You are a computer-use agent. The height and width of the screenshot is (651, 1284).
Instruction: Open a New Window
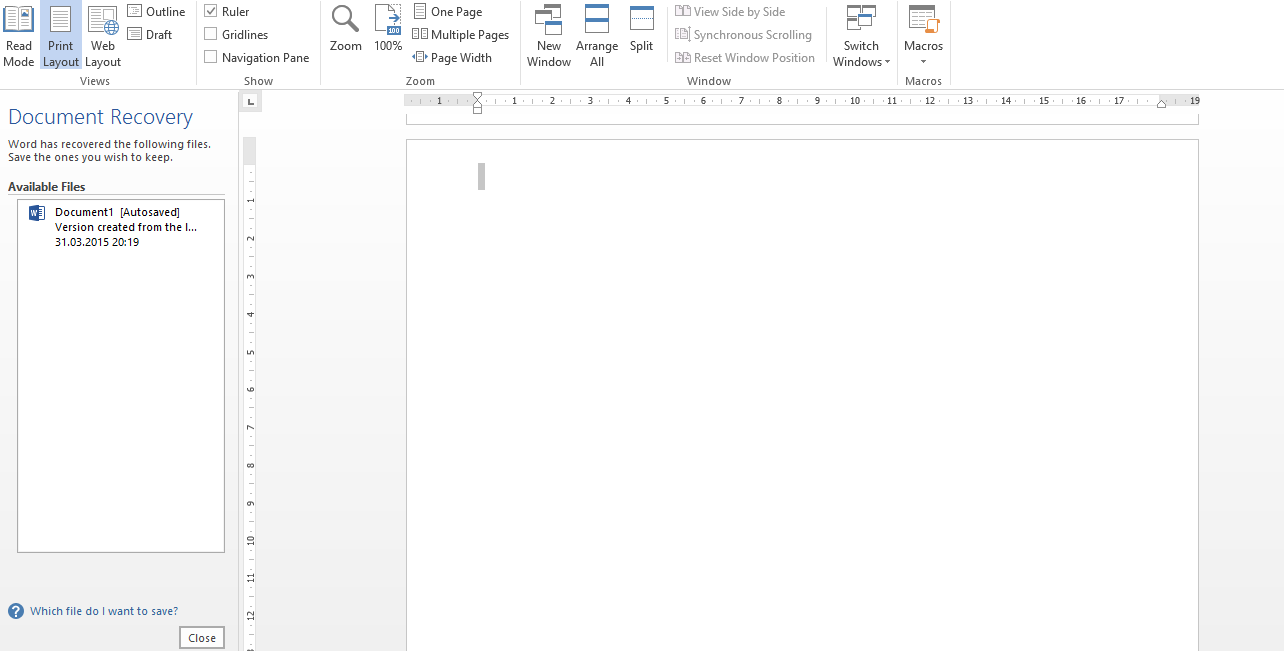coord(549,36)
